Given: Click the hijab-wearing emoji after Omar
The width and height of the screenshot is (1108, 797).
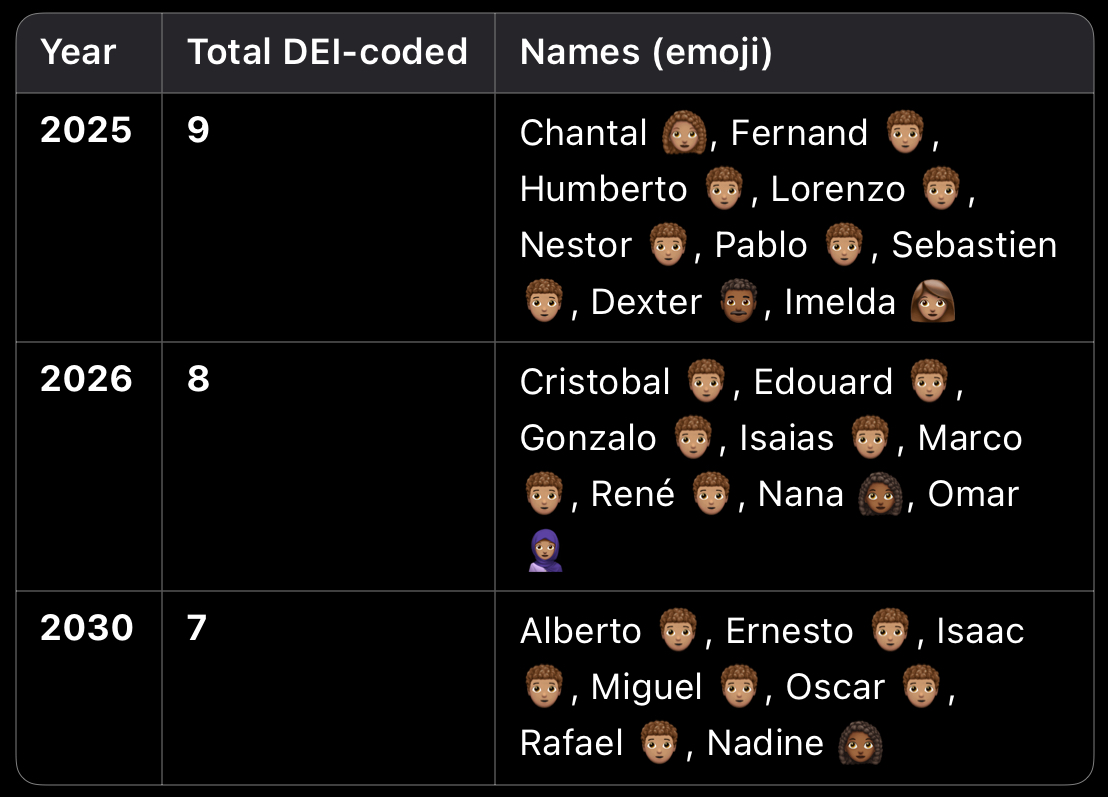Looking at the screenshot, I should tap(545, 550).
